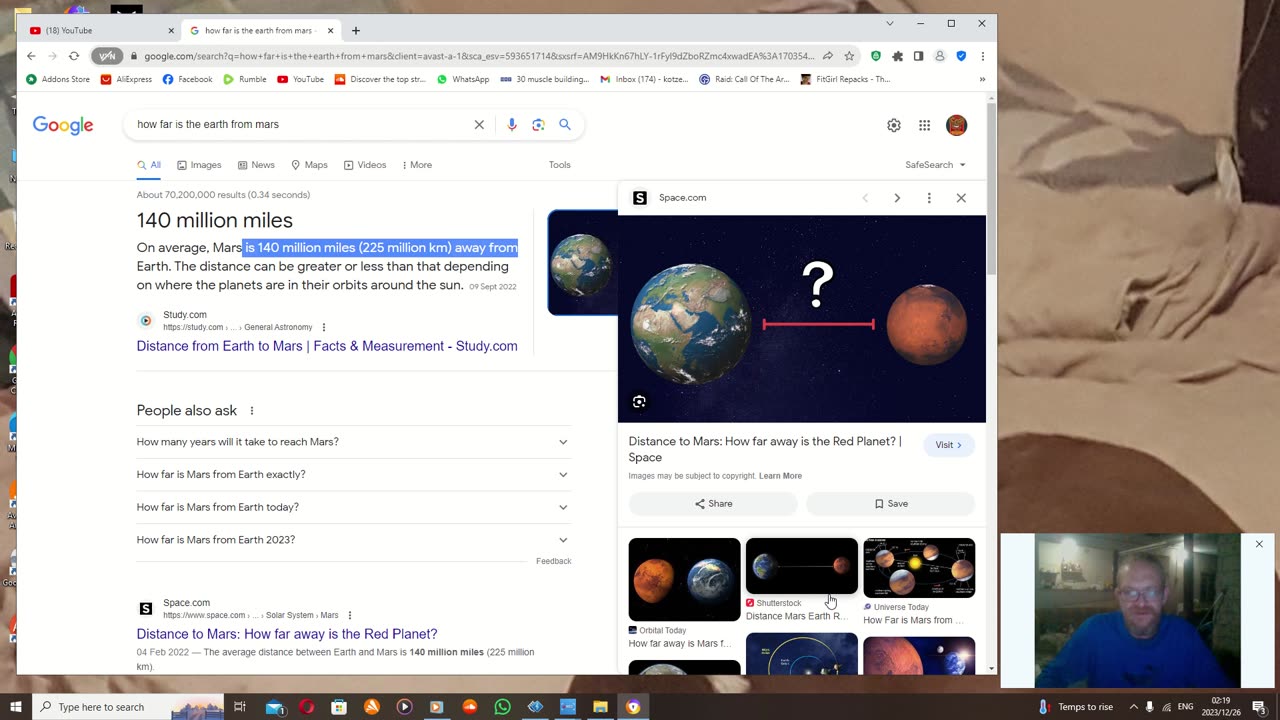Show hidden bookmarks with double chevron
This screenshot has height=720, width=1280.
pos(982,79)
